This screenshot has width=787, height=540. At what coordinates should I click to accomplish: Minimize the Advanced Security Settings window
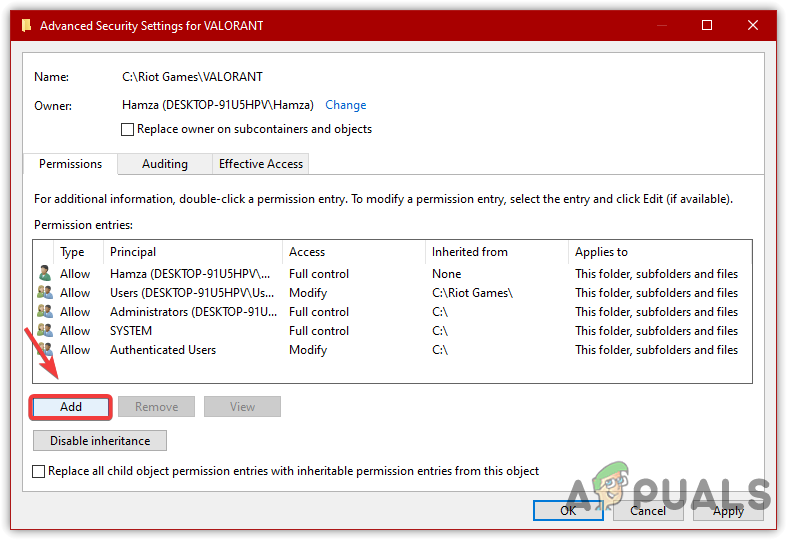662,25
